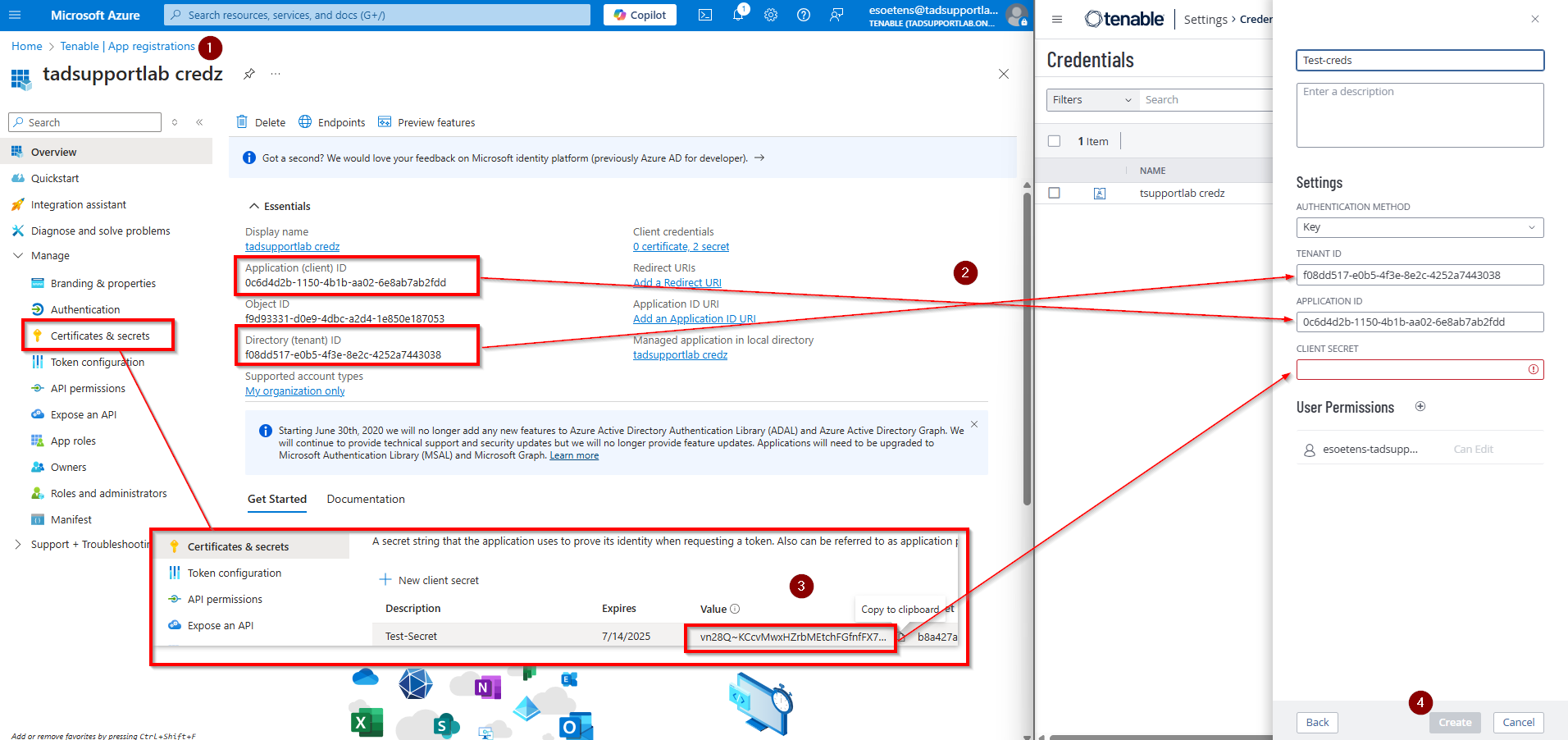Click the Application ID field
1568x740 pixels.
[1420, 322]
